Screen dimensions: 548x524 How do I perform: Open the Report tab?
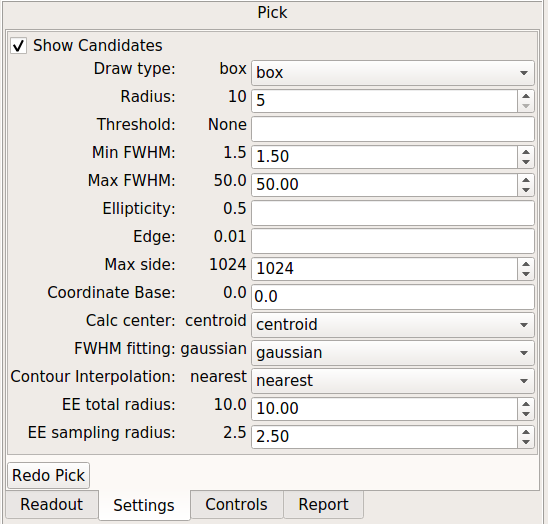tap(323, 504)
